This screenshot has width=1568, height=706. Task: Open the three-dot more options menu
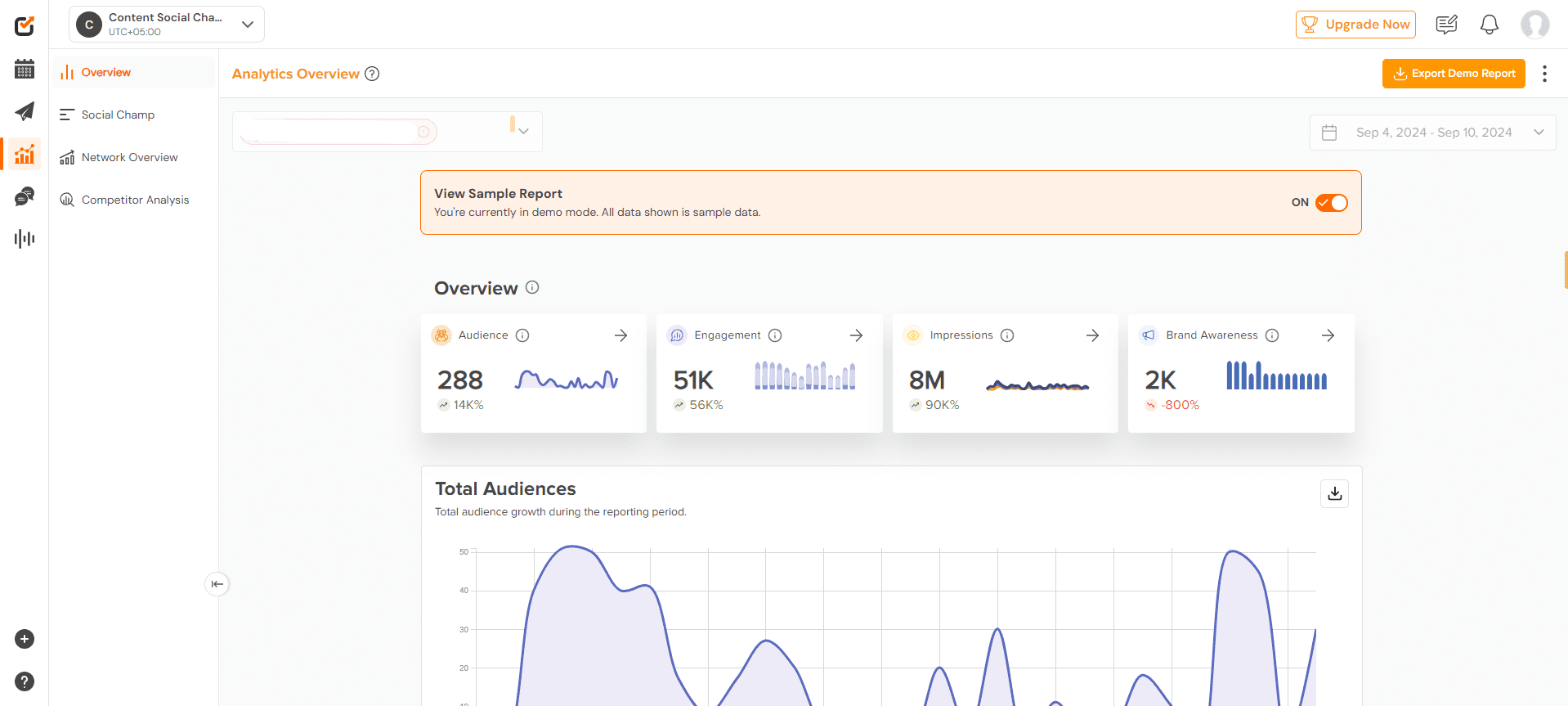[1544, 74]
